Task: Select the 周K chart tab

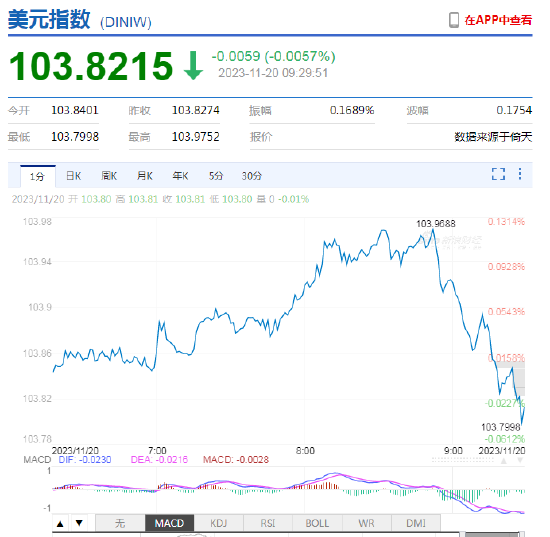Action: coord(109,176)
